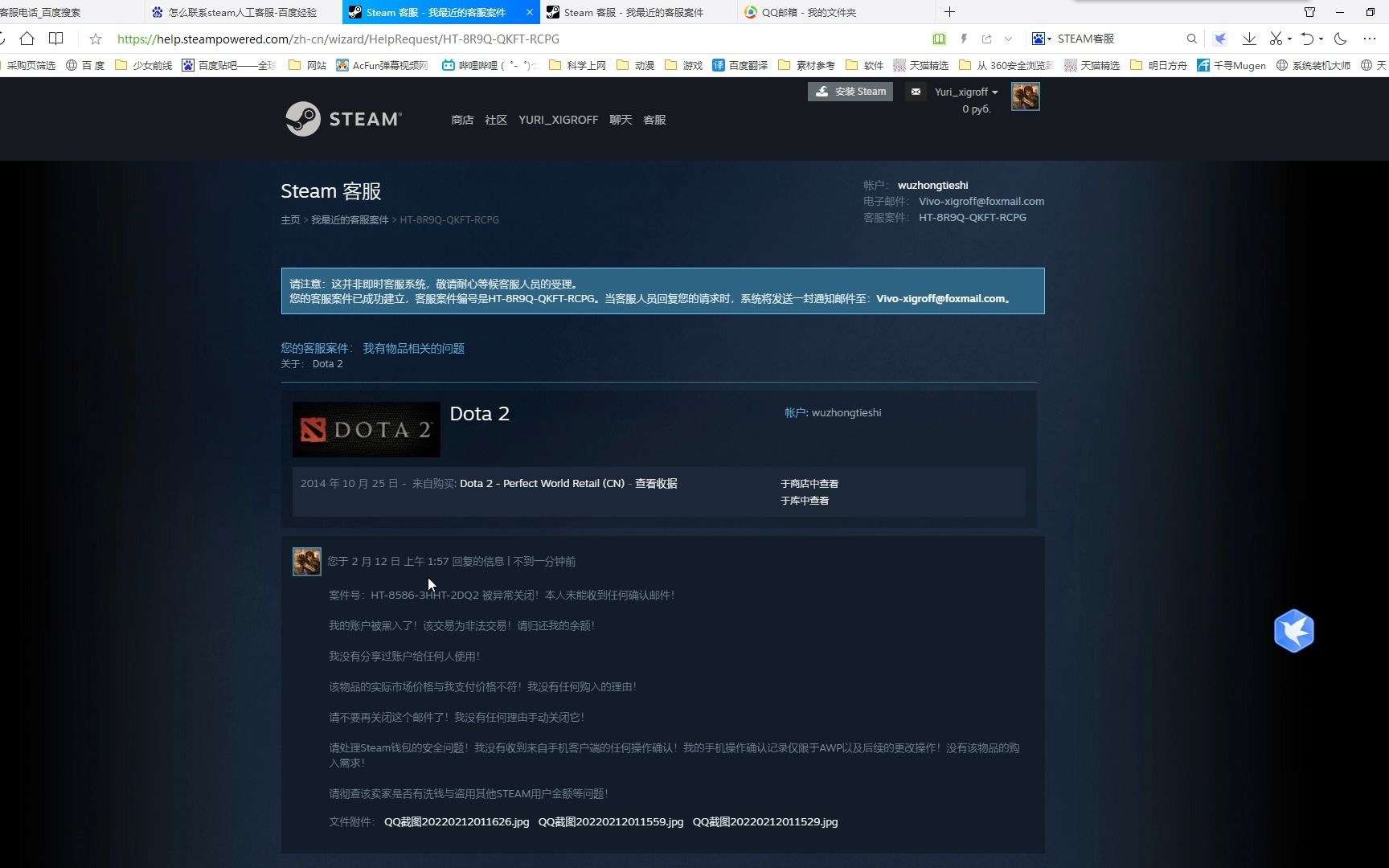
Task: Open 商店 in Steam navigation
Action: point(462,120)
